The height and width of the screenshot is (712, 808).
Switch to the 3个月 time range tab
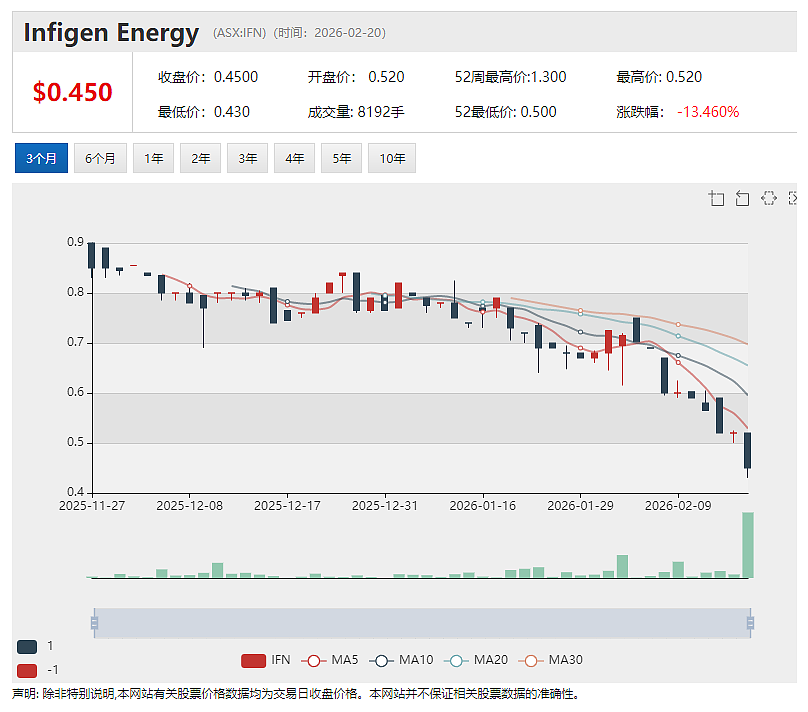tap(41, 158)
